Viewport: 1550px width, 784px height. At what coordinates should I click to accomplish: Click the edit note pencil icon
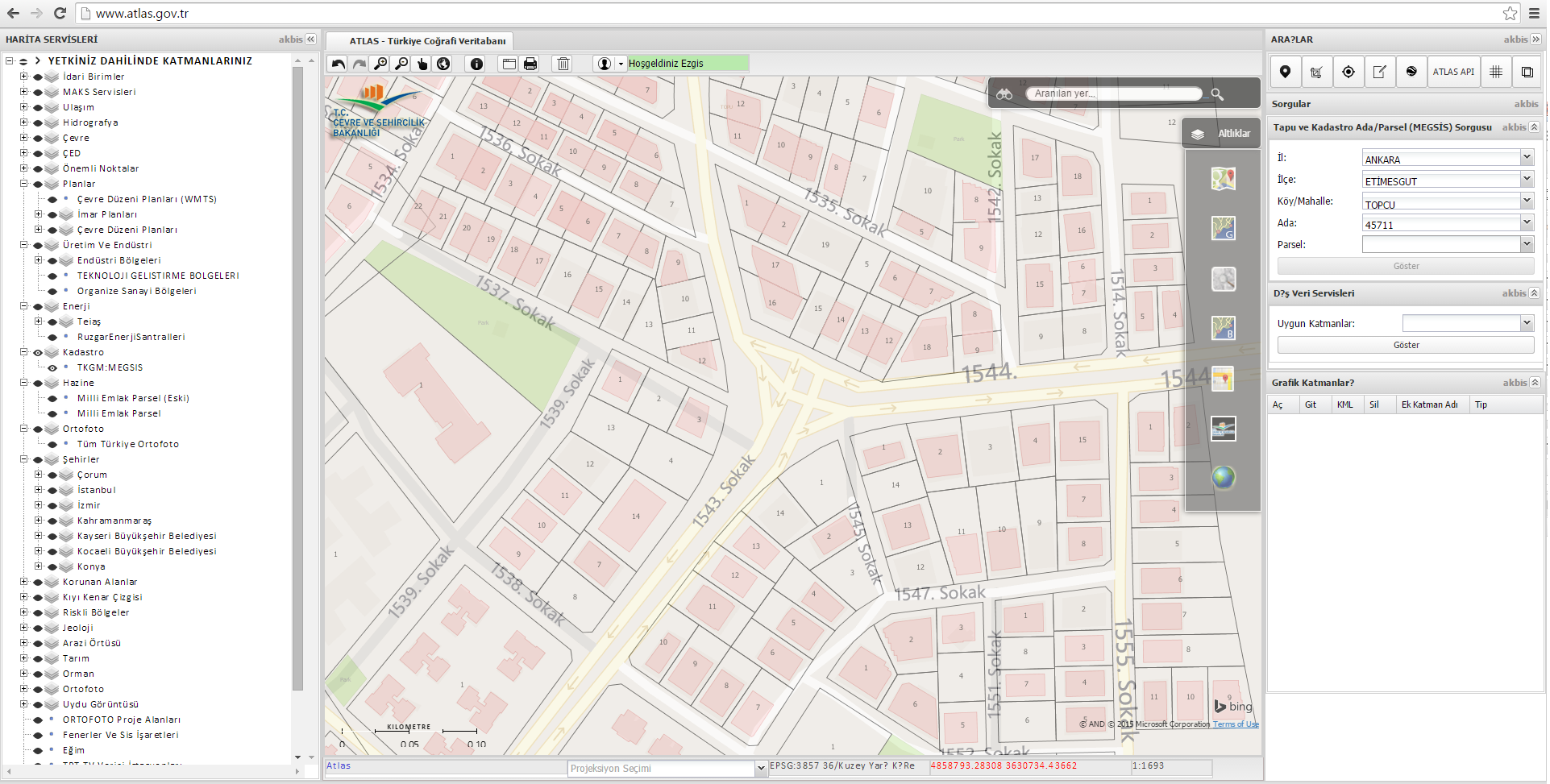tap(1380, 72)
